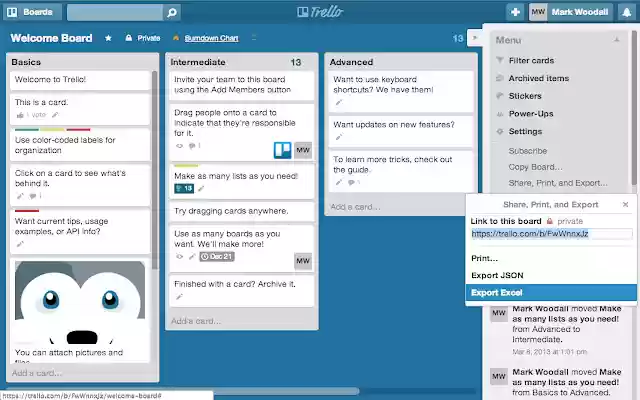Click the archive icon beside Archived items
This screenshot has width=640, height=400.
(500, 78)
